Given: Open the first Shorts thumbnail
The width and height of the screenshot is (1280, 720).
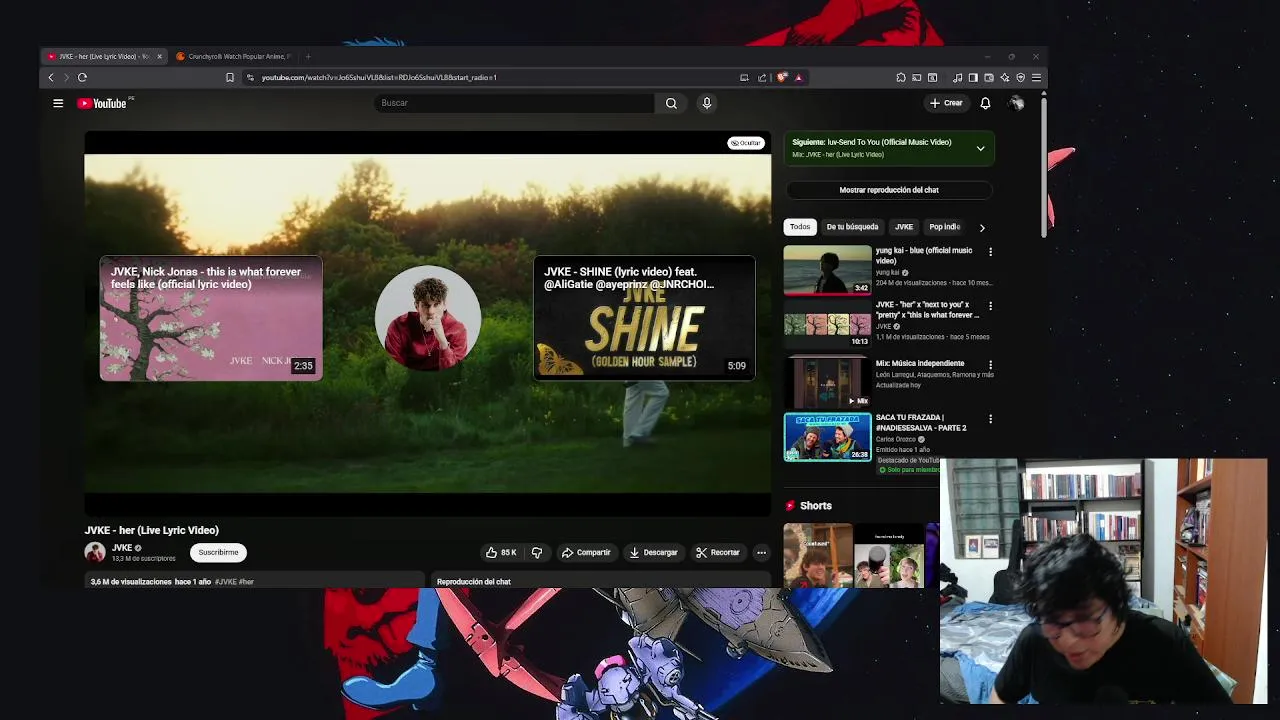Looking at the screenshot, I should click(818, 555).
